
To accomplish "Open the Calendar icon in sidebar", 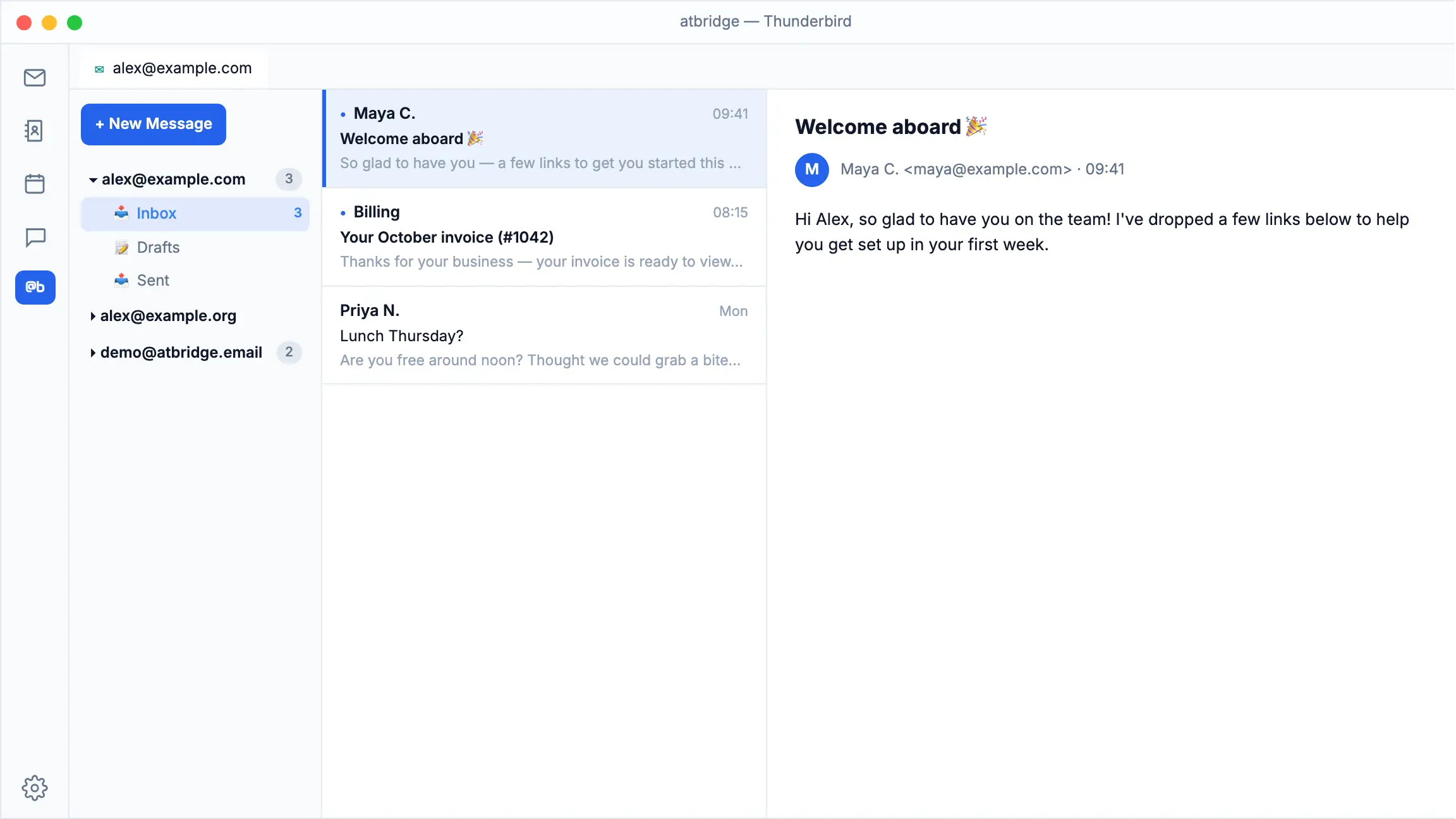I will click(x=35, y=184).
